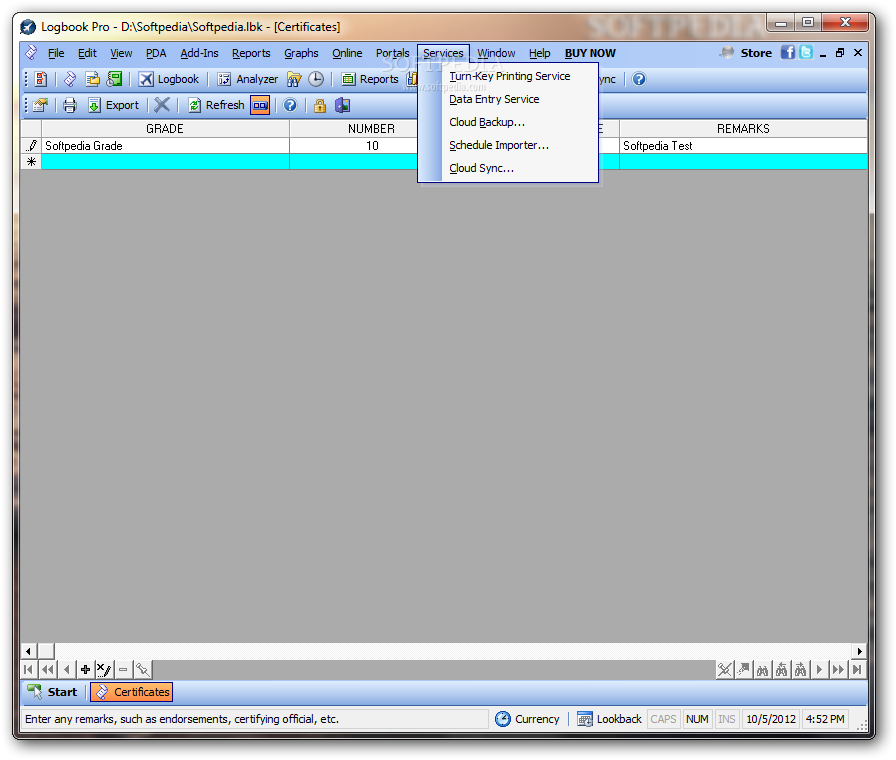This screenshot has width=896, height=760.
Task: Click the GRADE column header
Action: pyautogui.click(x=165, y=129)
